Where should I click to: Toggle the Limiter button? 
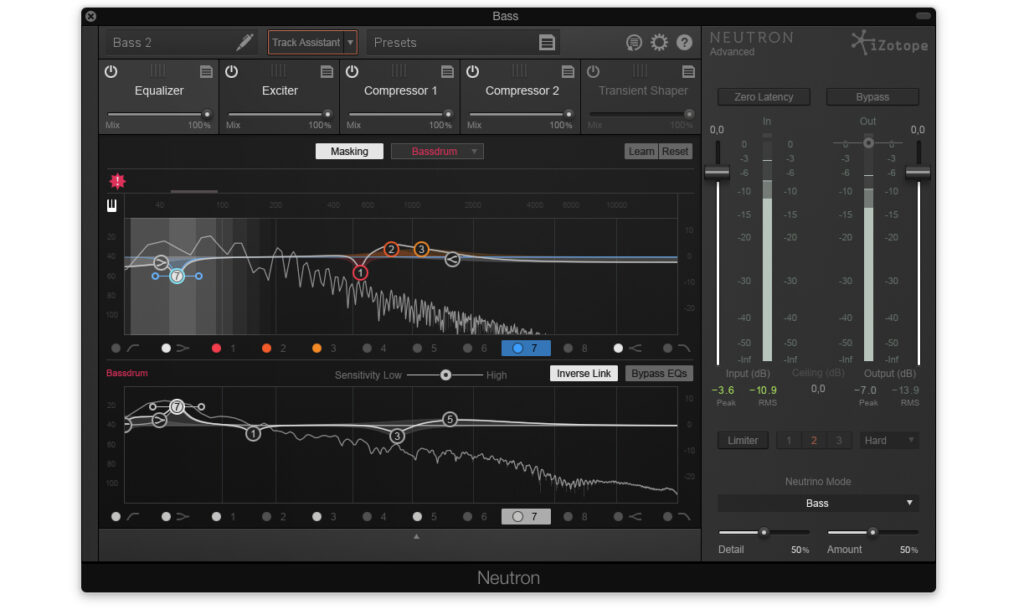click(743, 441)
